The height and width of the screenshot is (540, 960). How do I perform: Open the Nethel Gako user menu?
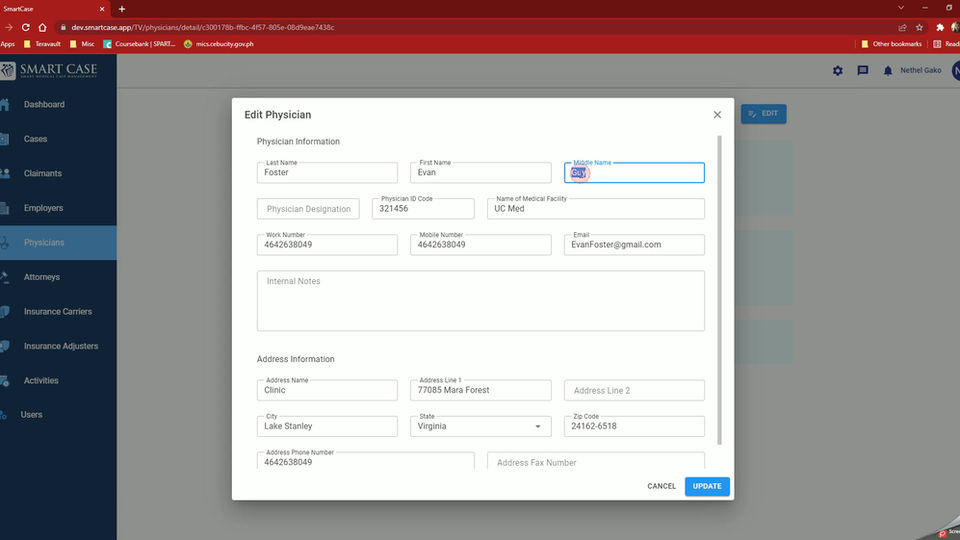click(x=920, y=70)
